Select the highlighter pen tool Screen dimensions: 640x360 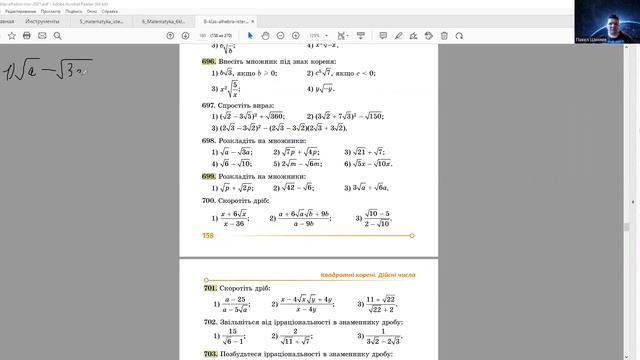(x=398, y=36)
